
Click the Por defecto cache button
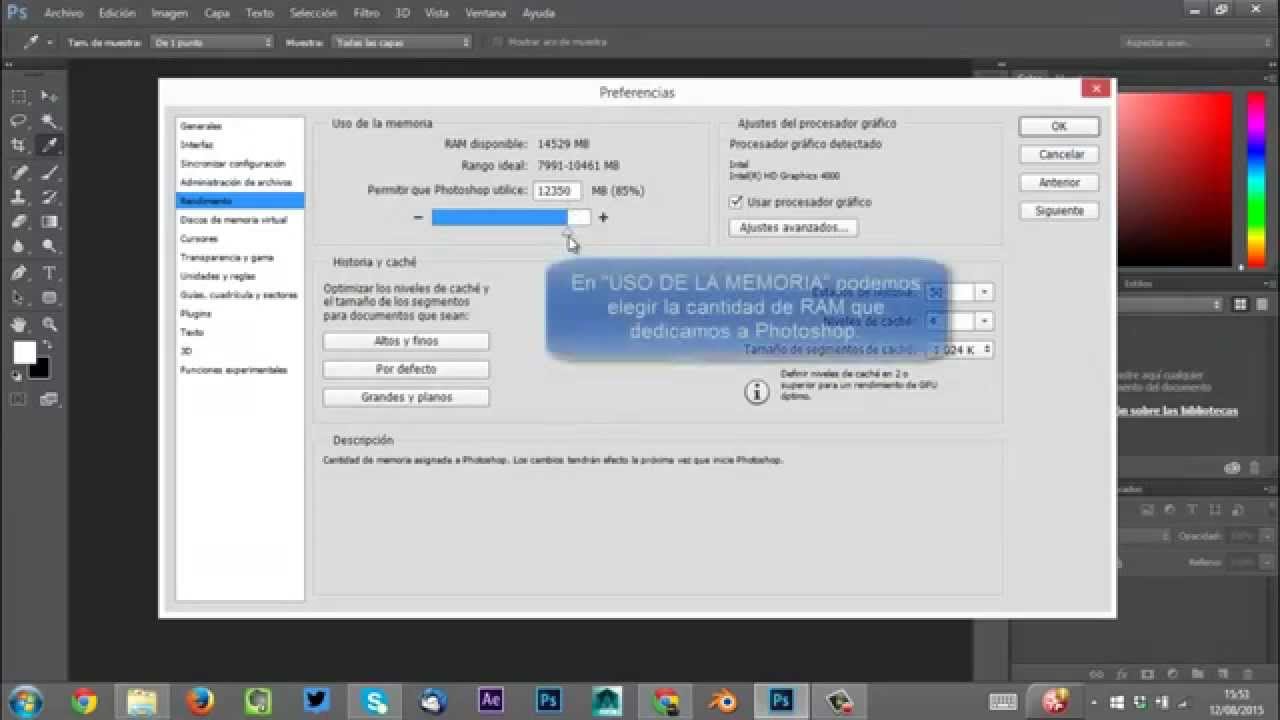406,369
